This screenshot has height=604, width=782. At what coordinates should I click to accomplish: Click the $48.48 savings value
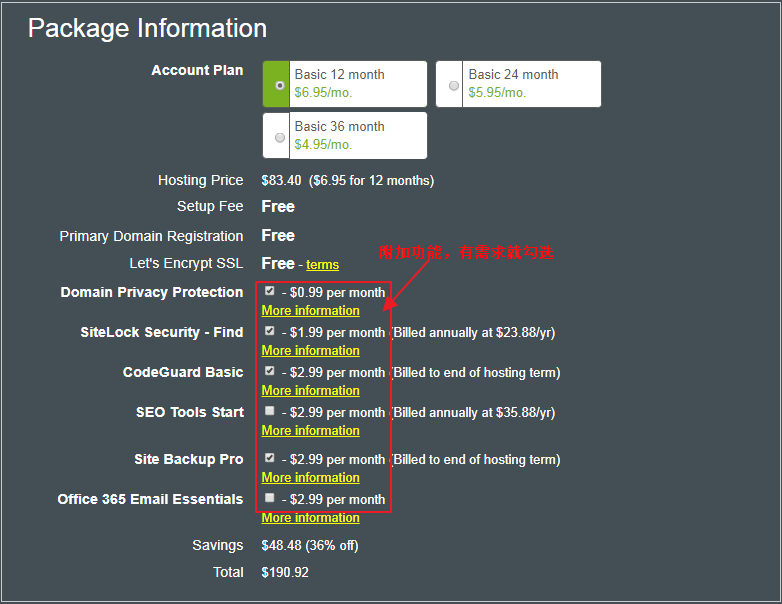(x=280, y=546)
